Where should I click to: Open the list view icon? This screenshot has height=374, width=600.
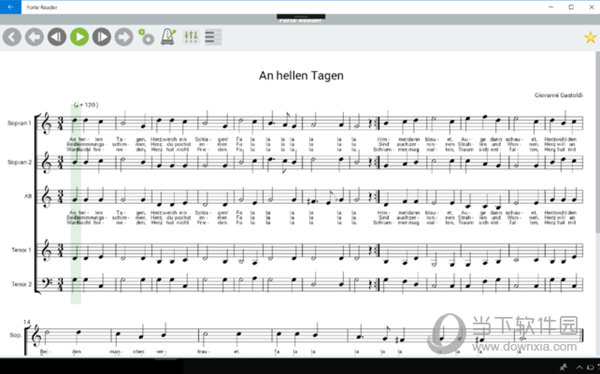click(x=213, y=37)
